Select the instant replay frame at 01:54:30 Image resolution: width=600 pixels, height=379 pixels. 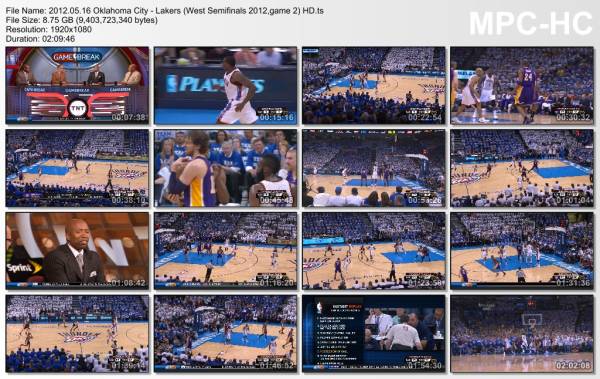coord(374,333)
